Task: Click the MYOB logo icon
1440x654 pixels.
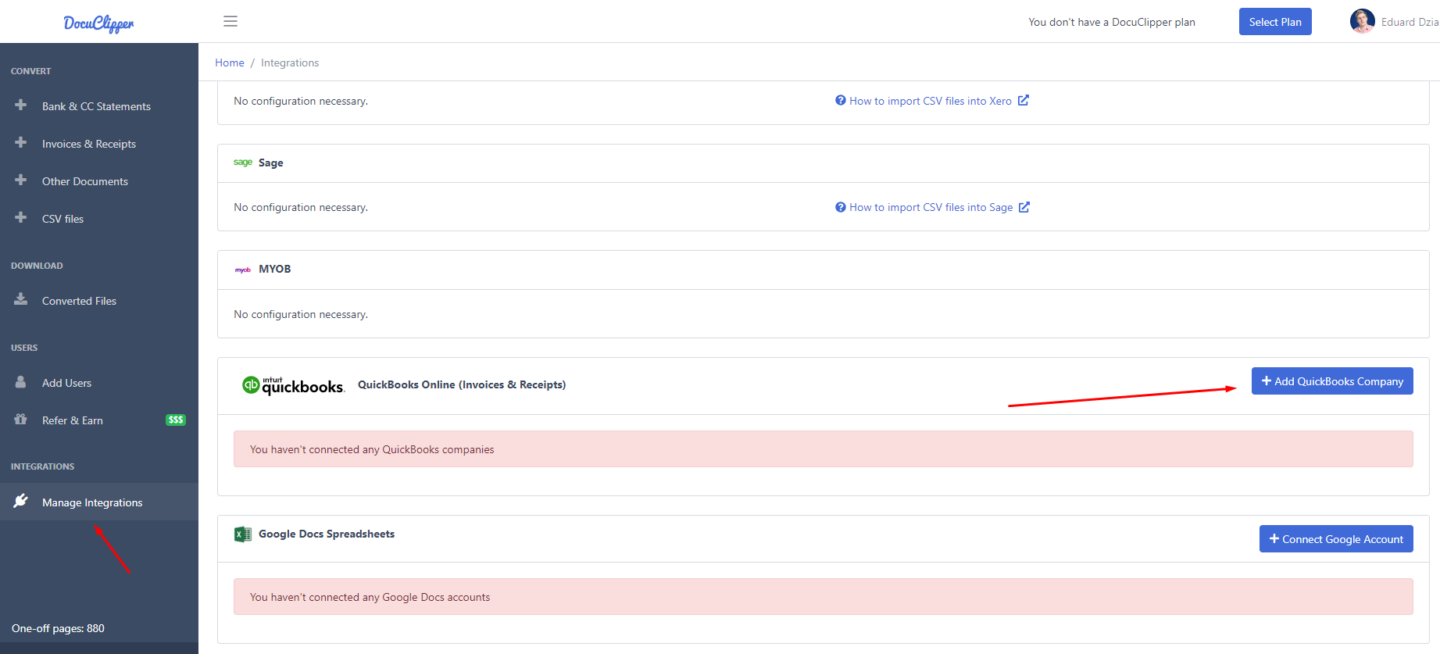Action: click(243, 269)
